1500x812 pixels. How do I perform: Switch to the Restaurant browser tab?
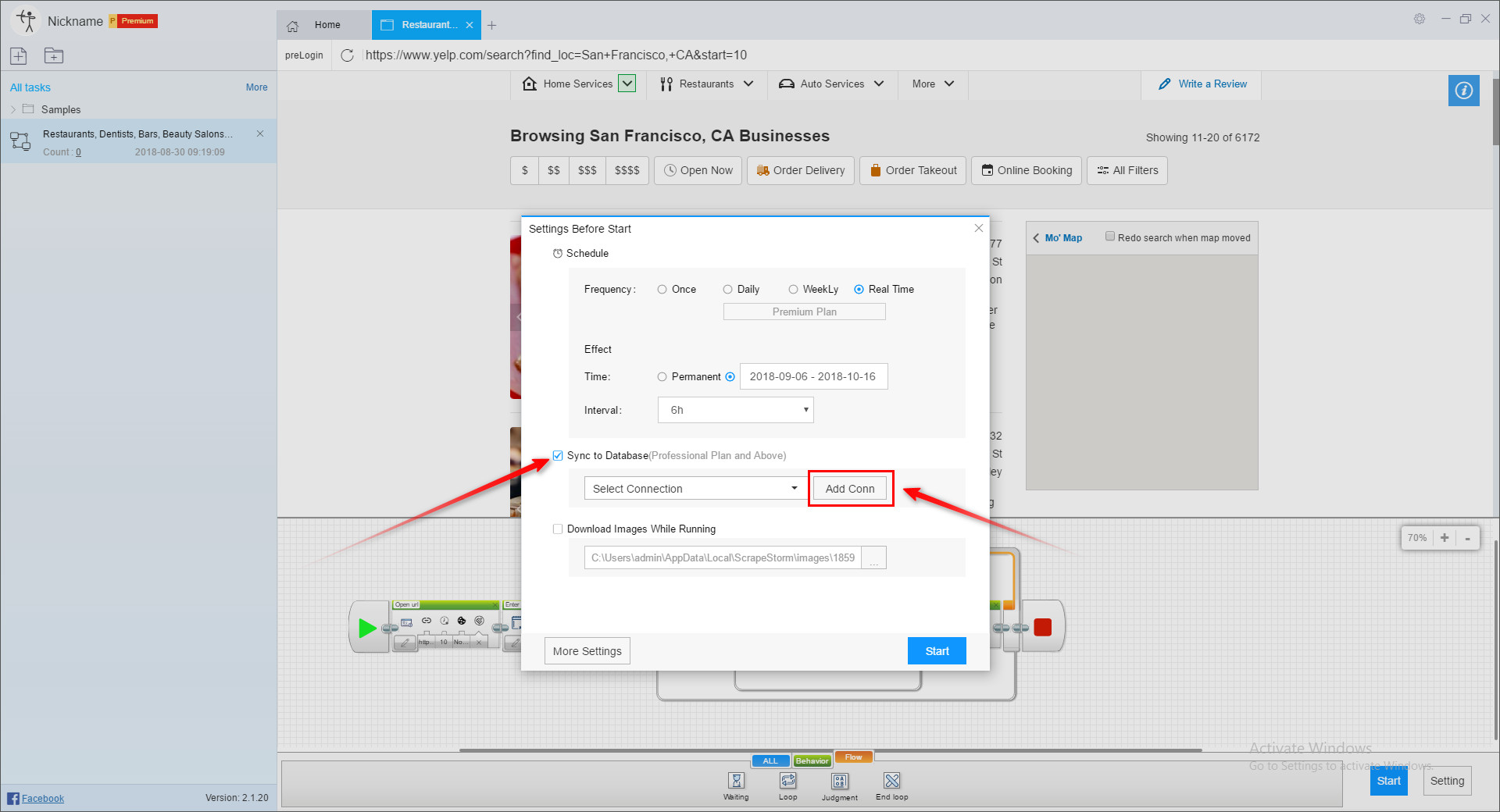[427, 25]
